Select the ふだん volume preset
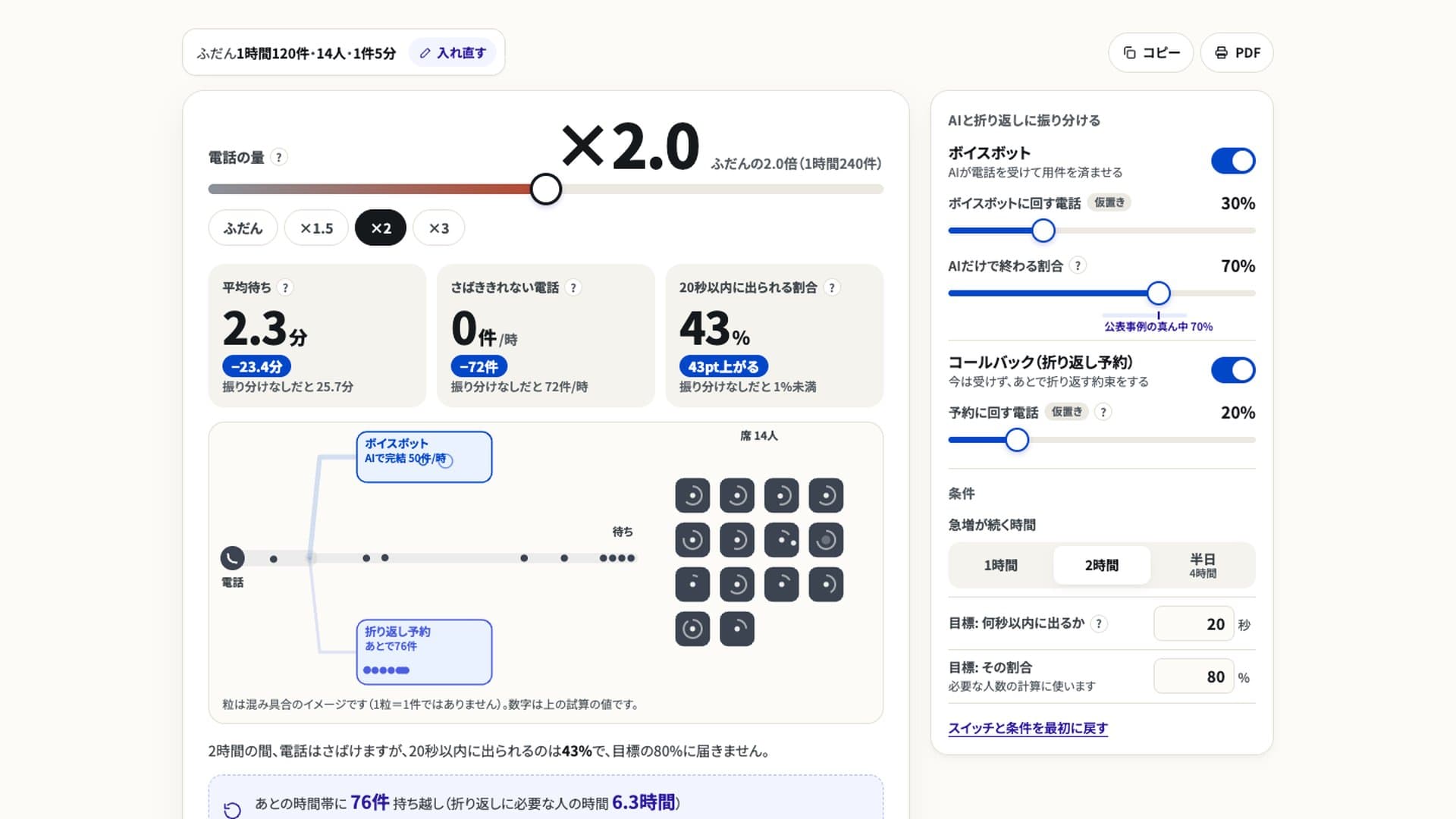Image resolution: width=1456 pixels, height=819 pixels. pos(243,227)
